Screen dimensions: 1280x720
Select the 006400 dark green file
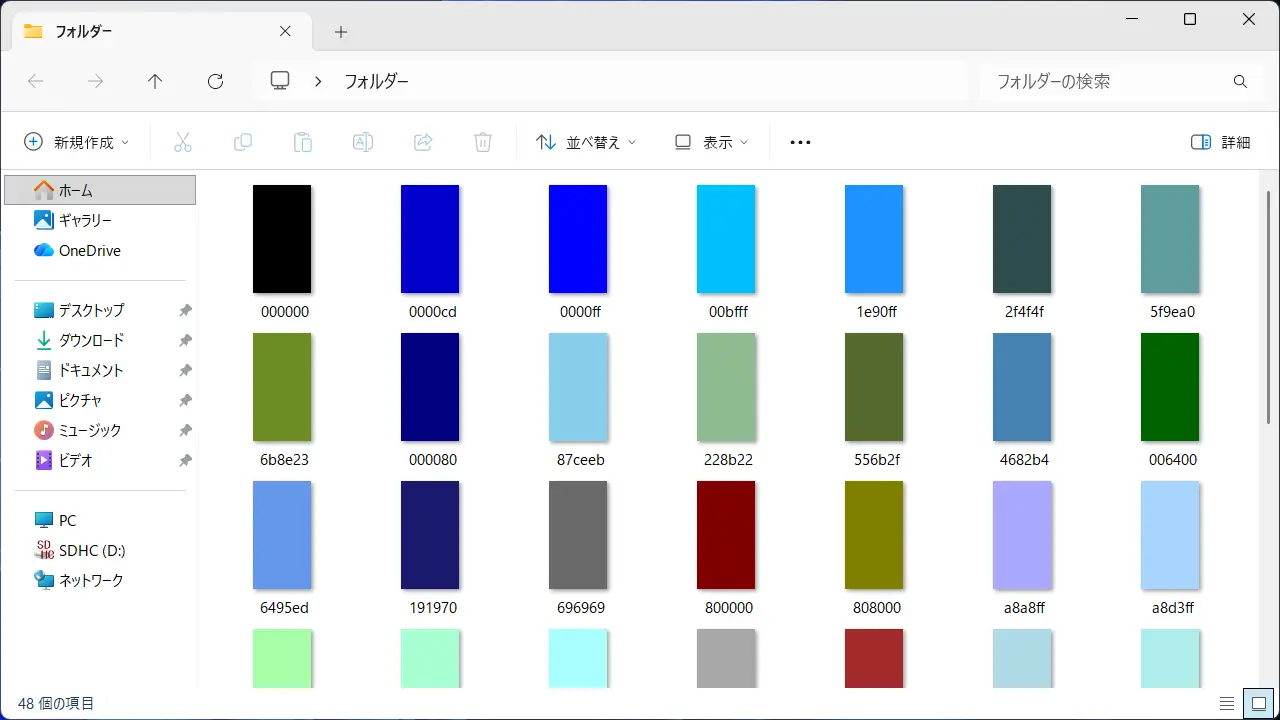click(1170, 387)
